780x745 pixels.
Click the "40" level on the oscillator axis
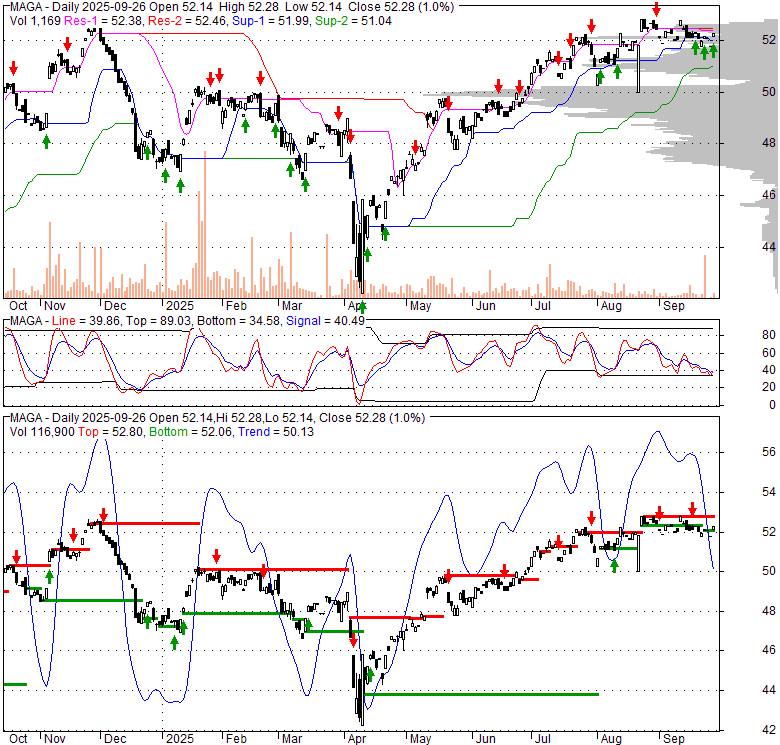[769, 370]
